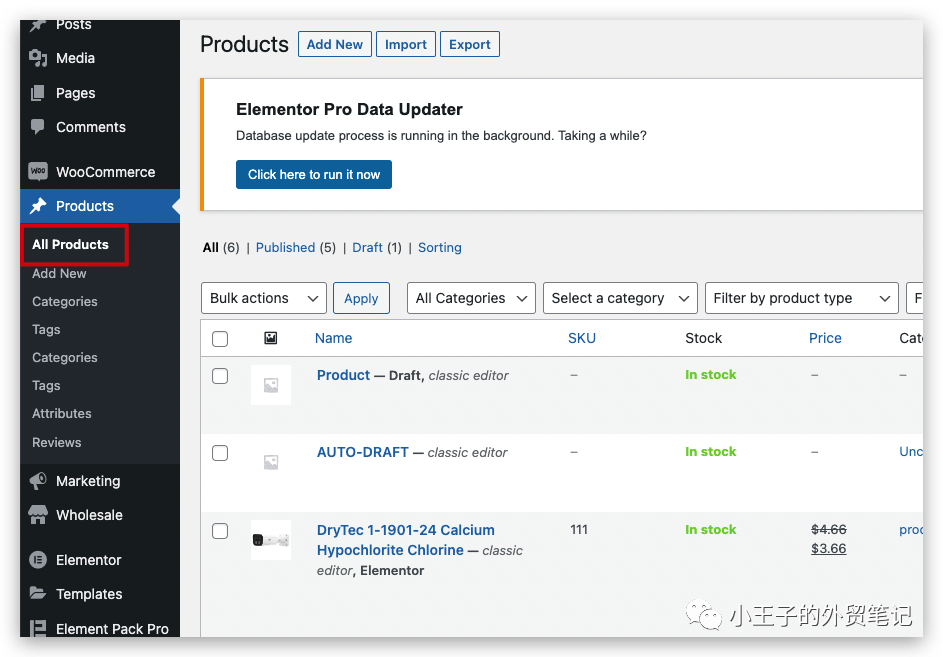Click the Add New button beside Products
Screen dimensions: 943x657
click(x=334, y=45)
